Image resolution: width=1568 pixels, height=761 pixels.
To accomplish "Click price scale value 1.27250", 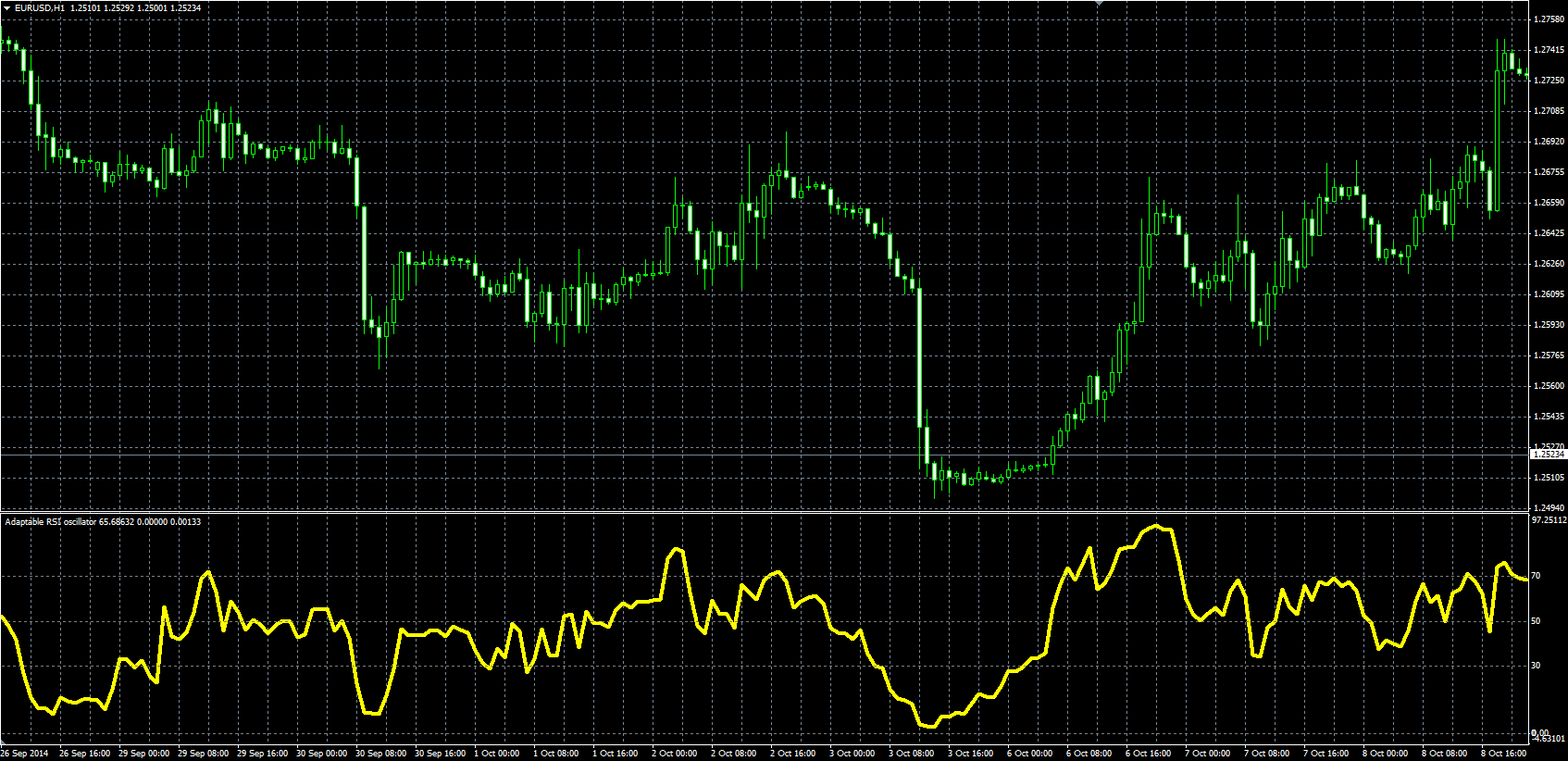I will point(1549,81).
